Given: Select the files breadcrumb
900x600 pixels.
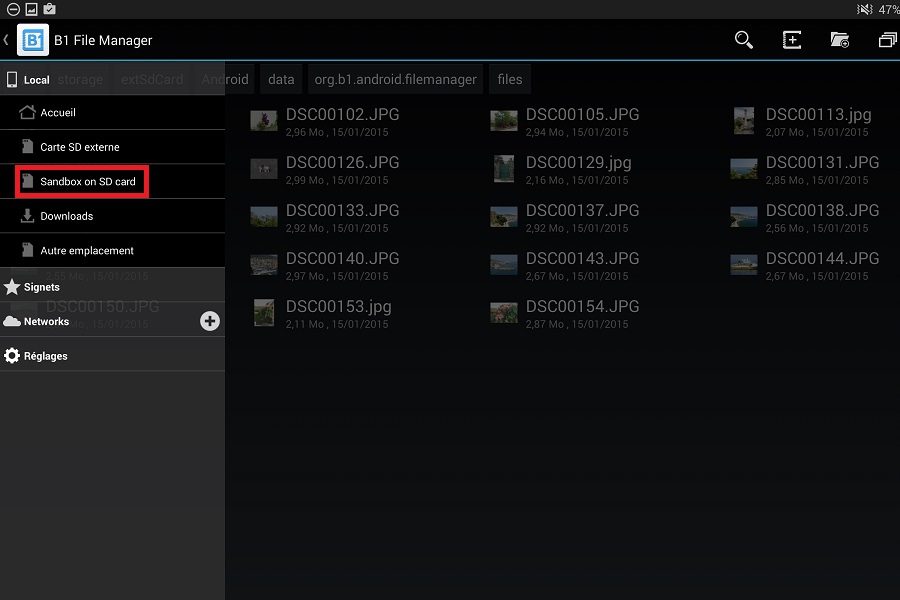Looking at the screenshot, I should click(510, 79).
